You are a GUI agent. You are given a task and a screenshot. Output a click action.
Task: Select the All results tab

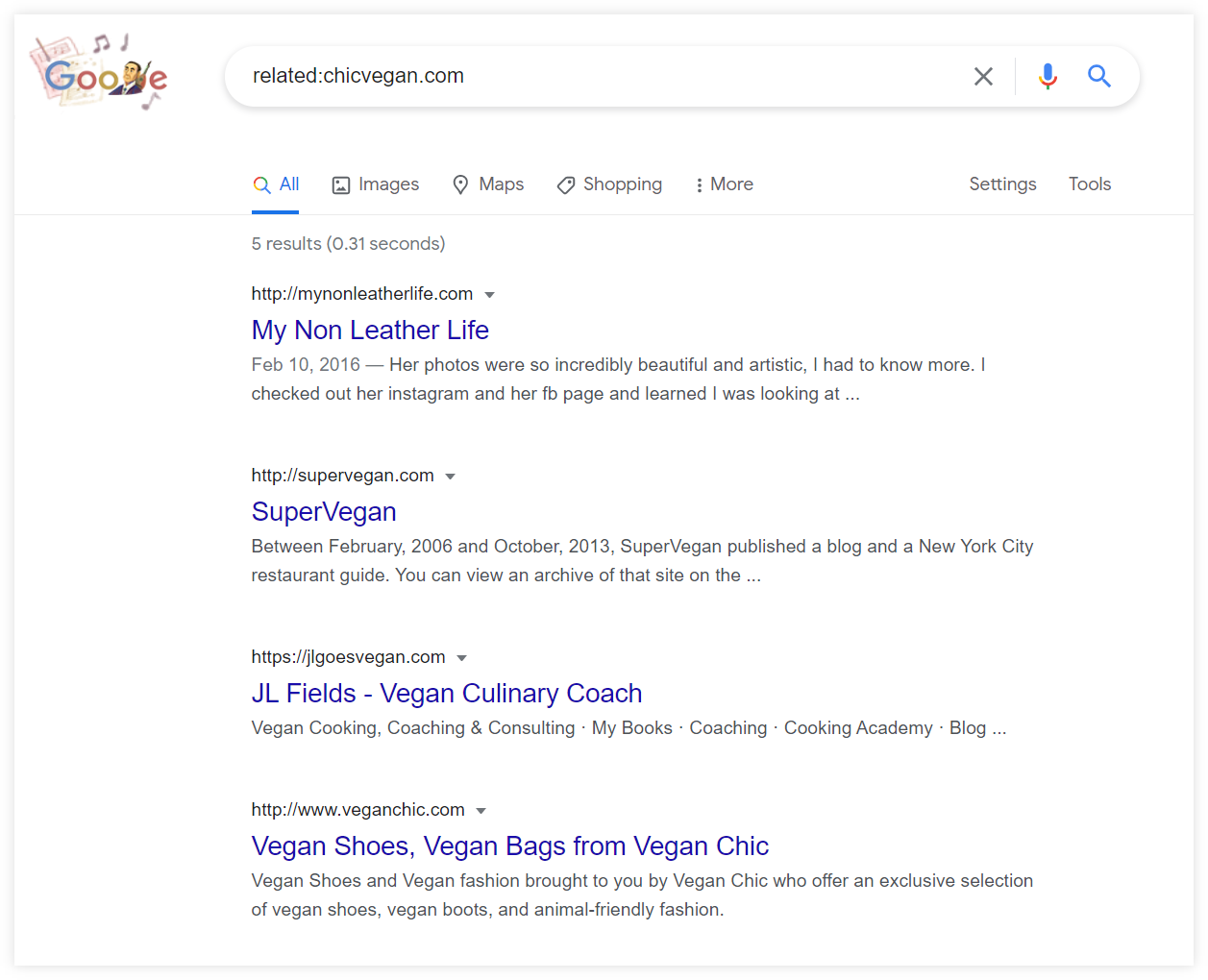coord(276,184)
